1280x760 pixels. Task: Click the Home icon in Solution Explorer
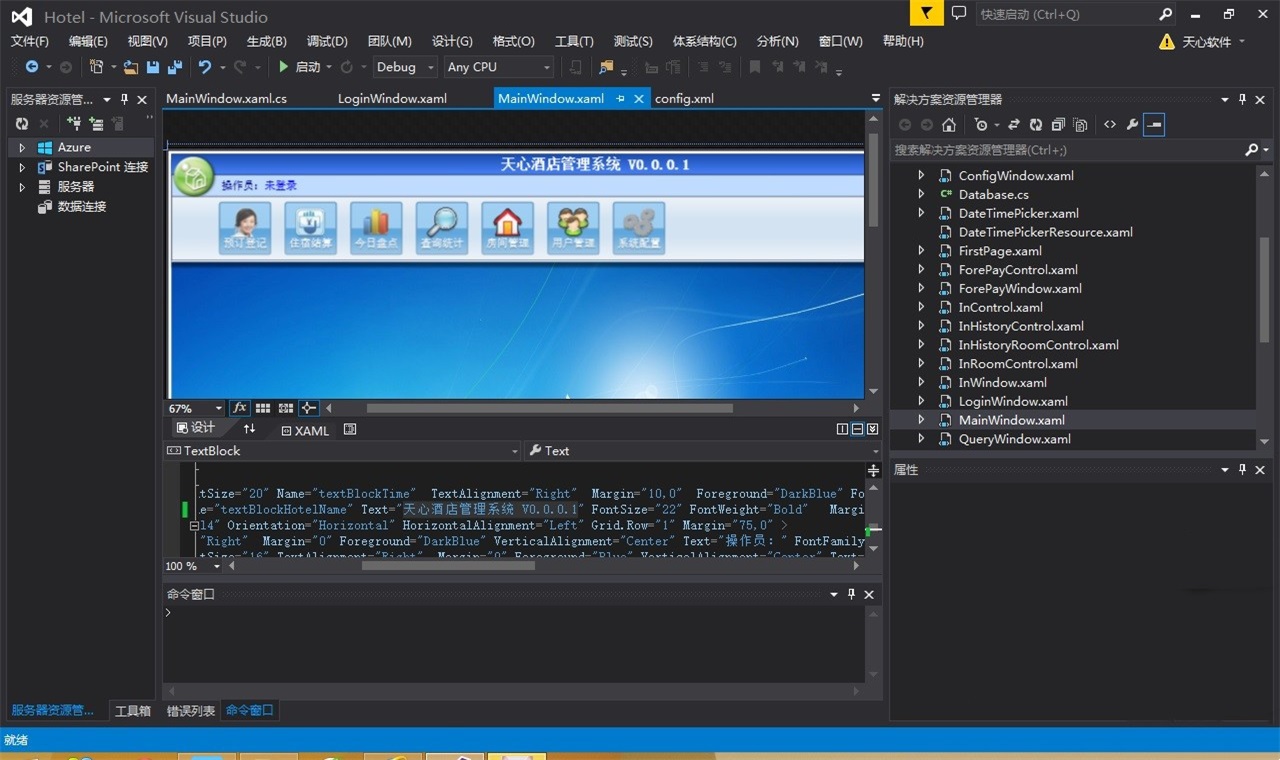(x=949, y=125)
